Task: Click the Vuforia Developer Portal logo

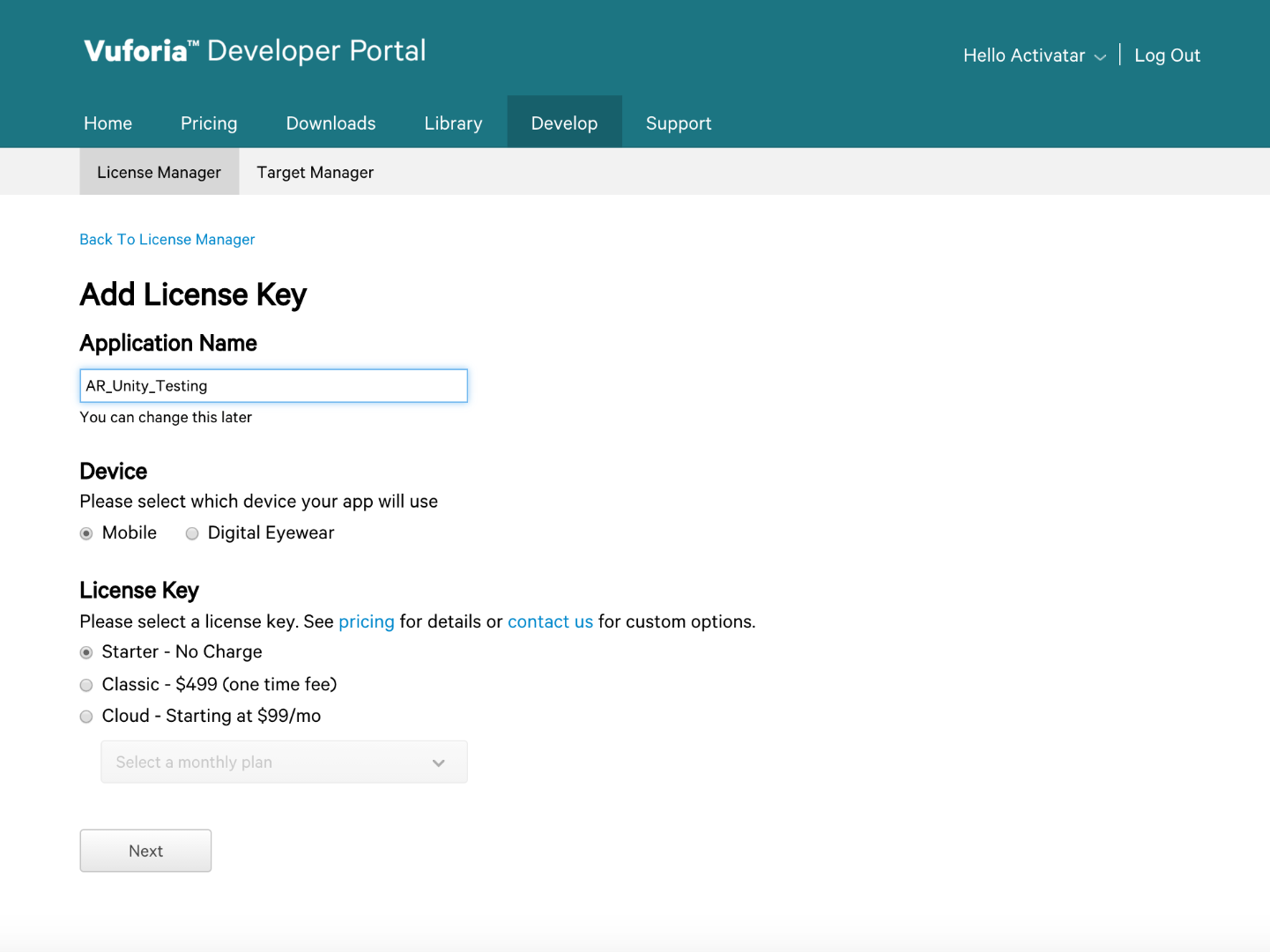Action: pos(255,51)
